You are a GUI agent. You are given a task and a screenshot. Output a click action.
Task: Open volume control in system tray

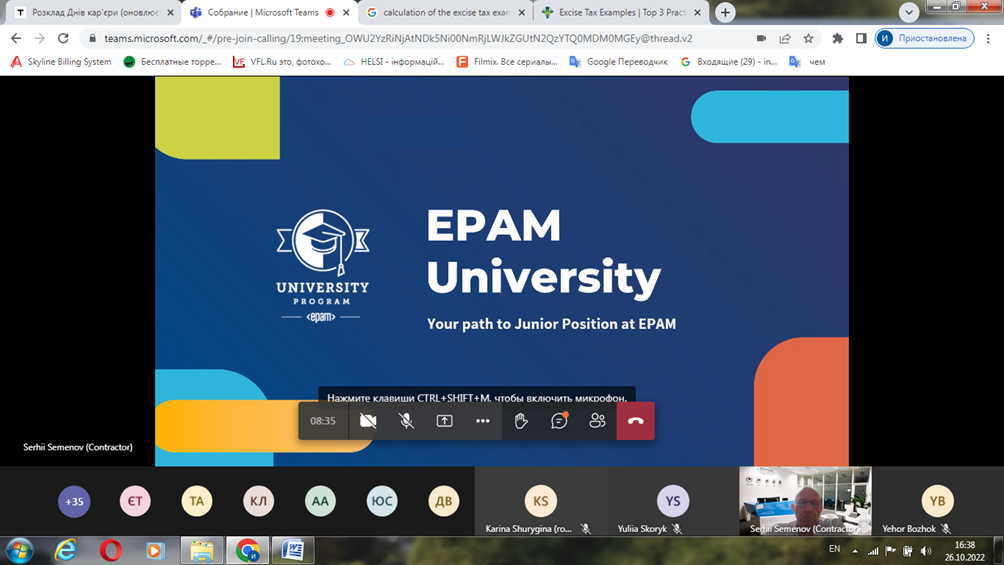coord(926,551)
